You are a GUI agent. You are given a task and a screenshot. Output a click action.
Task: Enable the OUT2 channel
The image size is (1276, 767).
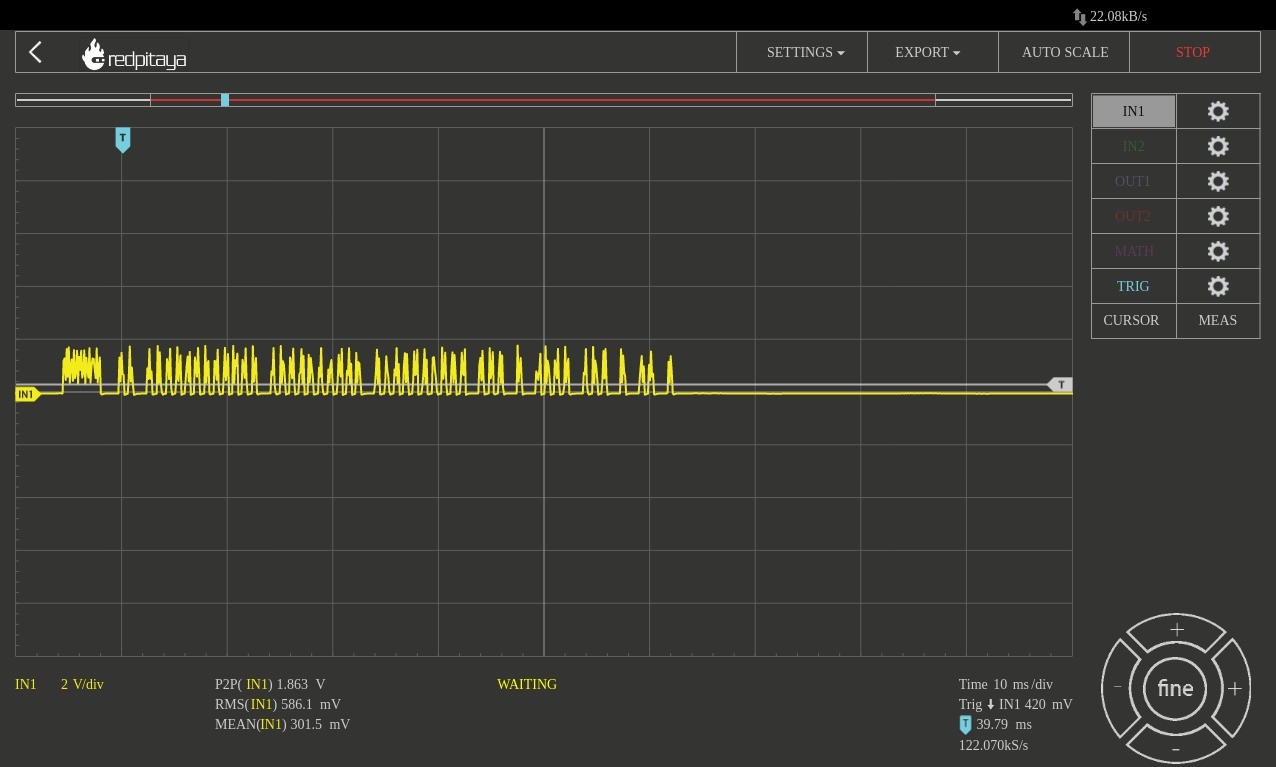click(x=1133, y=216)
